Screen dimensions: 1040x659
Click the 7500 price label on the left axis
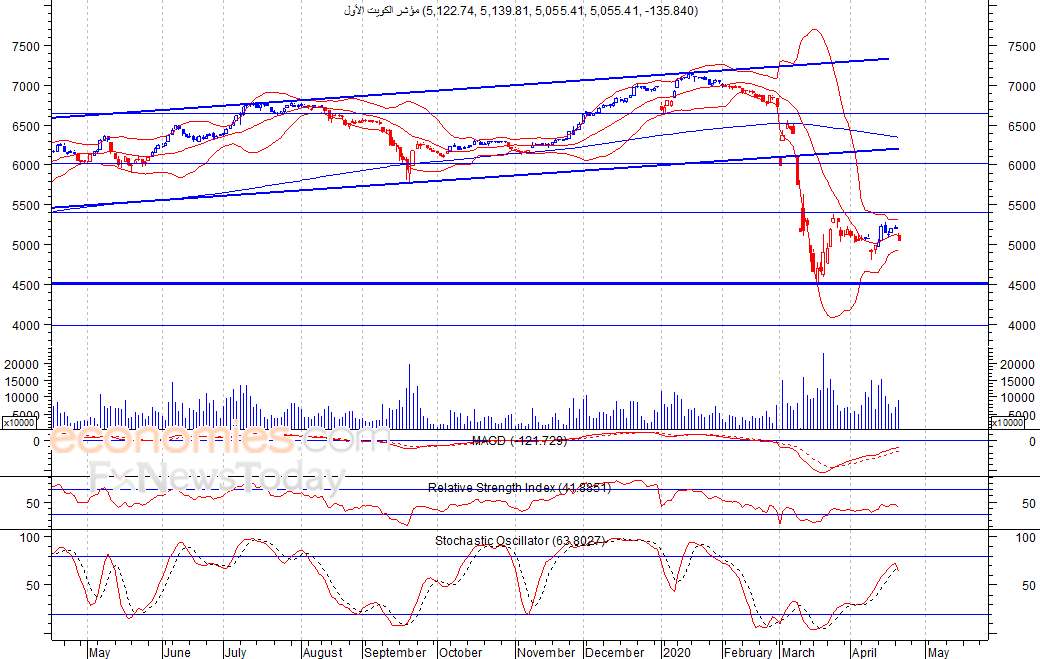coord(26,46)
